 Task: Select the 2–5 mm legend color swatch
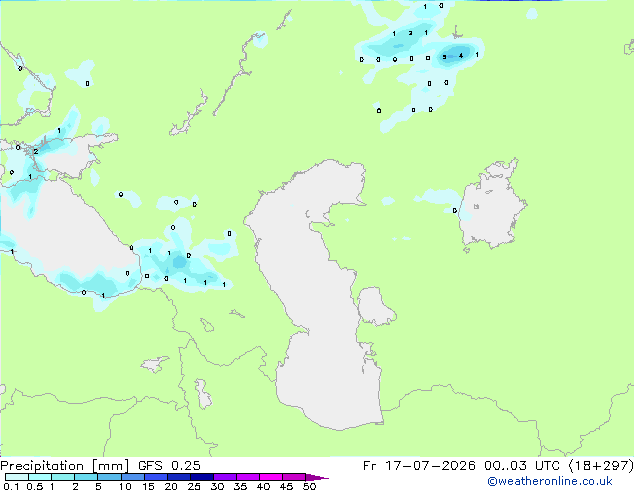tap(86, 477)
